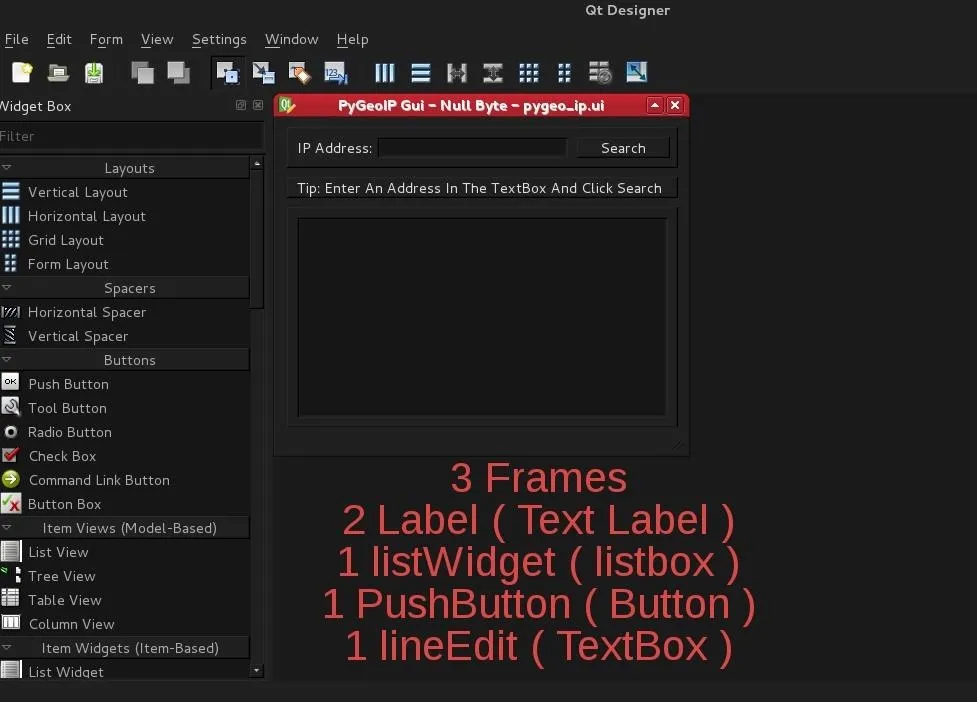Shade the PyGeoIP Gui form window

(655, 105)
